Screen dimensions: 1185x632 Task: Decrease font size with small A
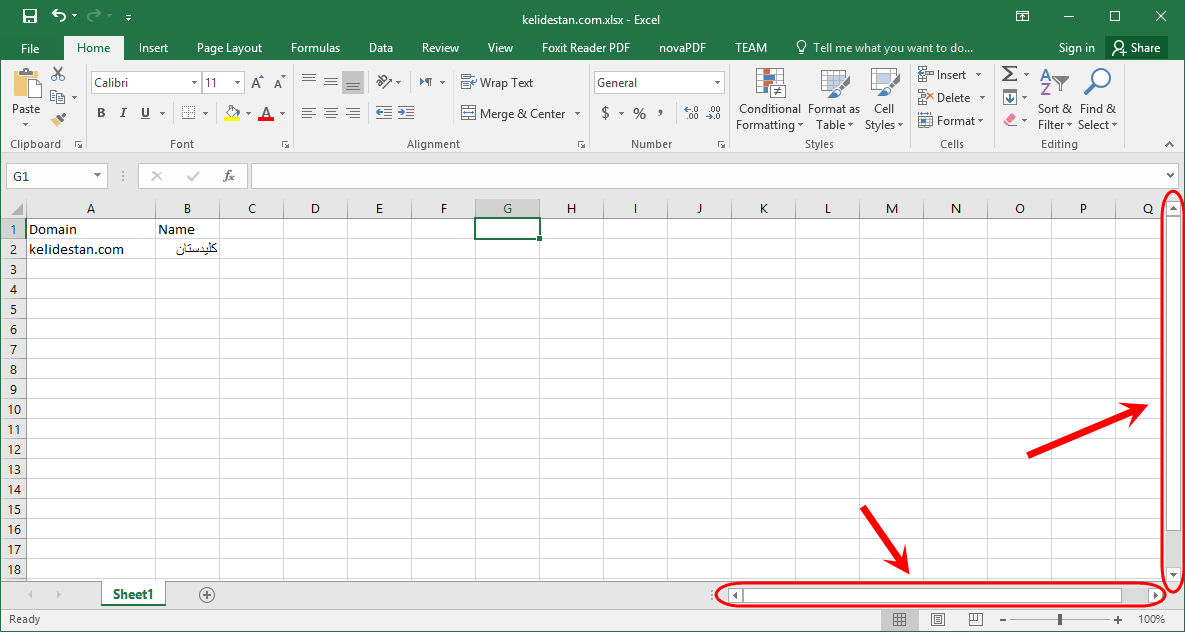click(279, 82)
